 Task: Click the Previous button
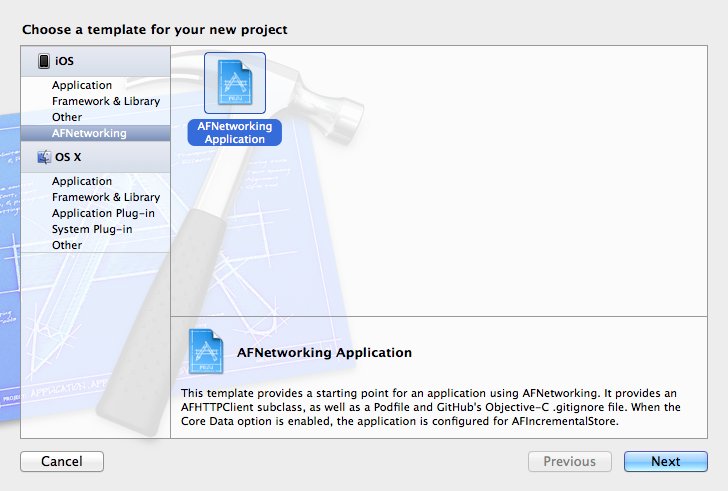point(570,461)
